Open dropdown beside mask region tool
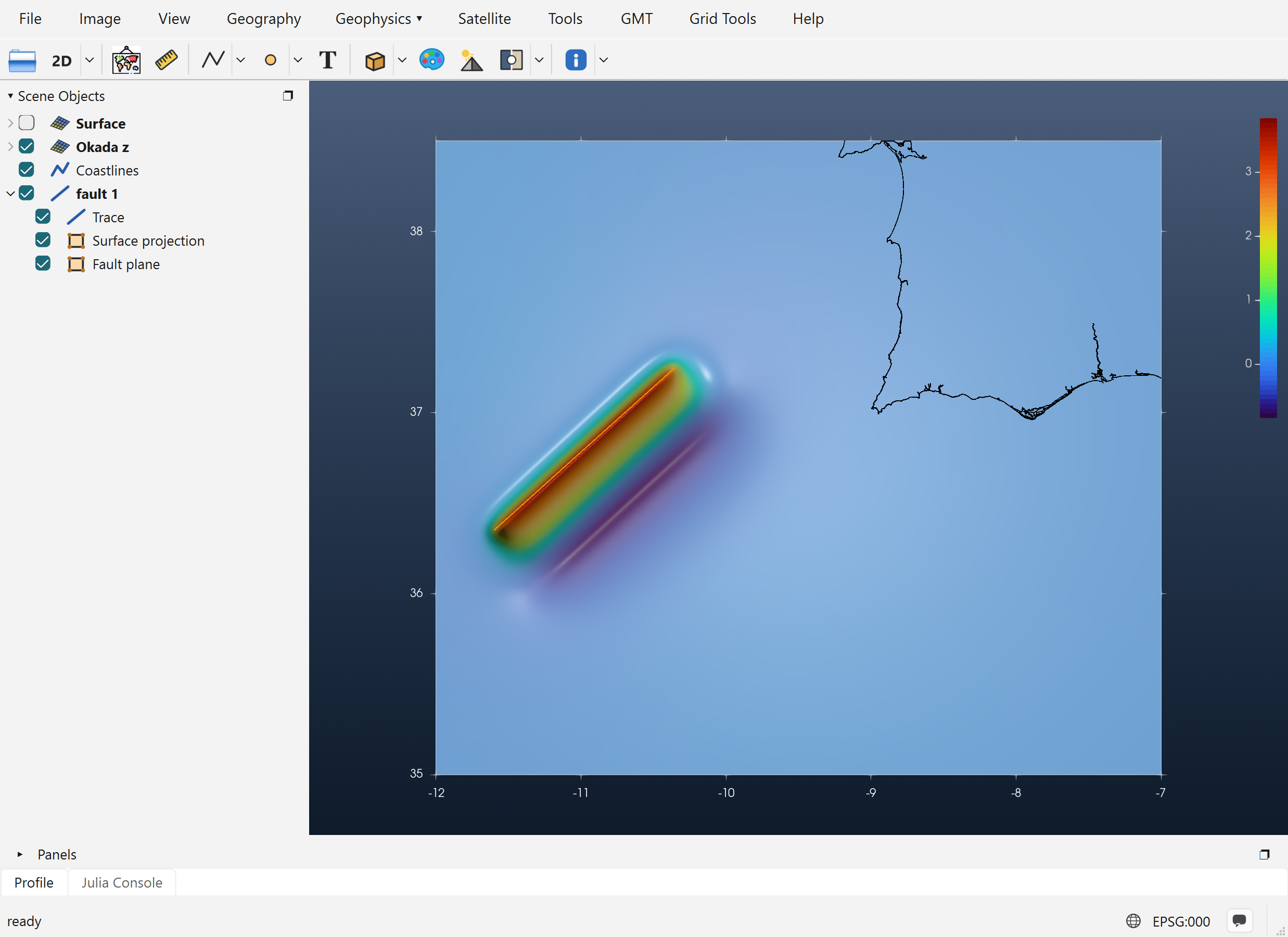This screenshot has width=1288, height=937. pyautogui.click(x=540, y=60)
